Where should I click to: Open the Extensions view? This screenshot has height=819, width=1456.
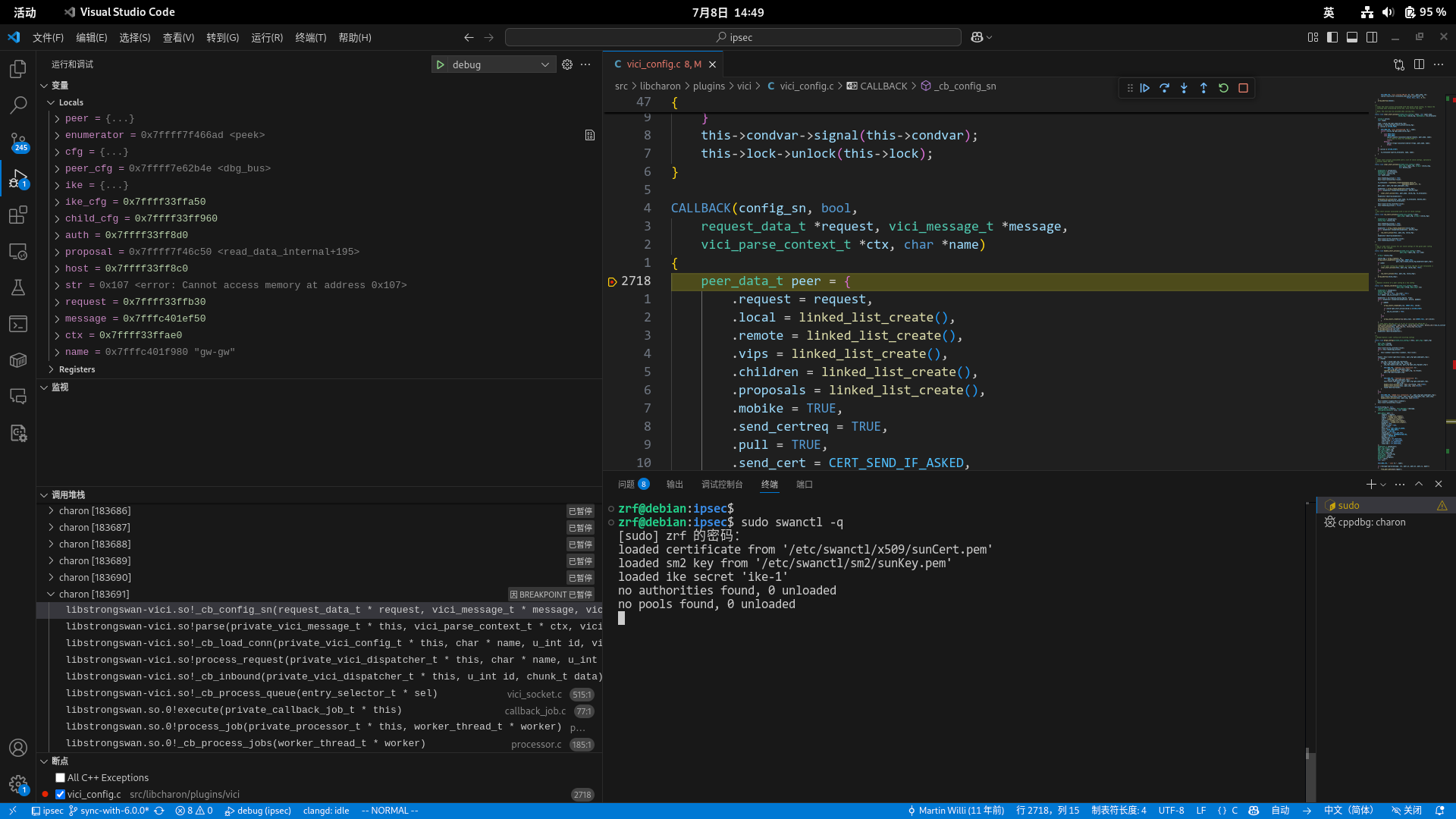[18, 215]
